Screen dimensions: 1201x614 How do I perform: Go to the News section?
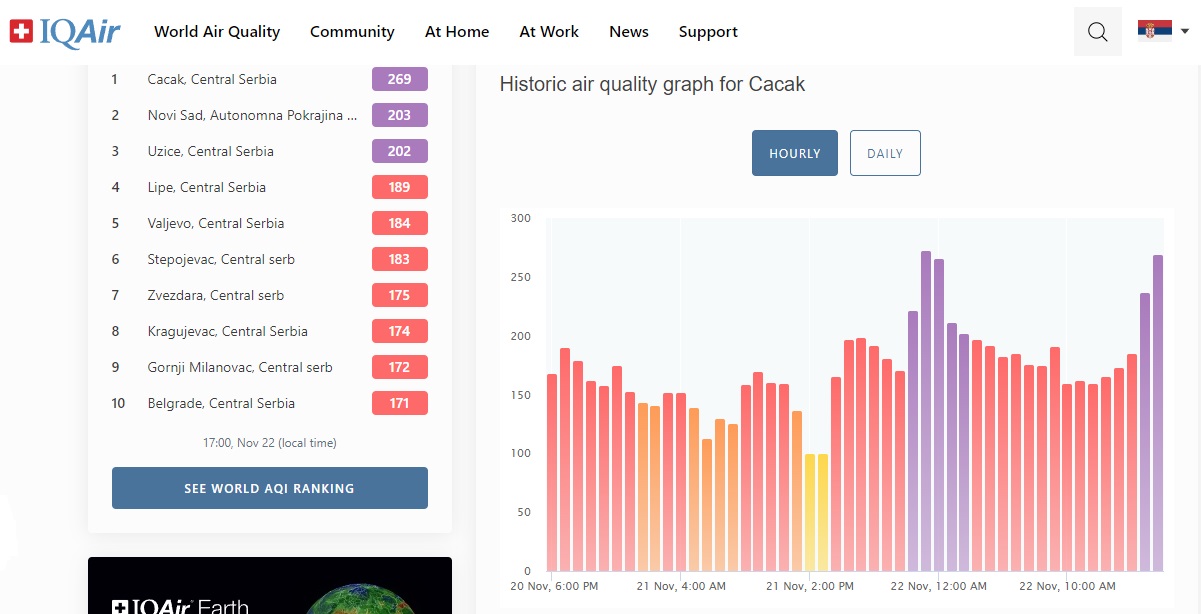coord(629,32)
